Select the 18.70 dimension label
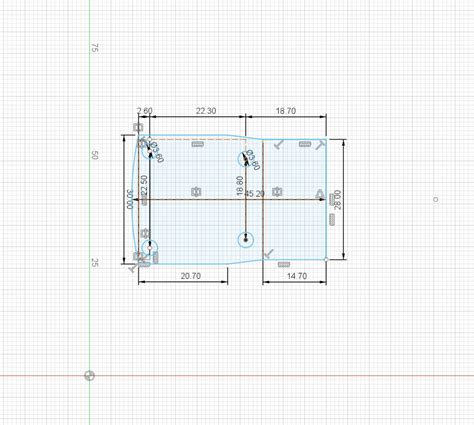Viewport: 474px width, 425px height. point(286,111)
